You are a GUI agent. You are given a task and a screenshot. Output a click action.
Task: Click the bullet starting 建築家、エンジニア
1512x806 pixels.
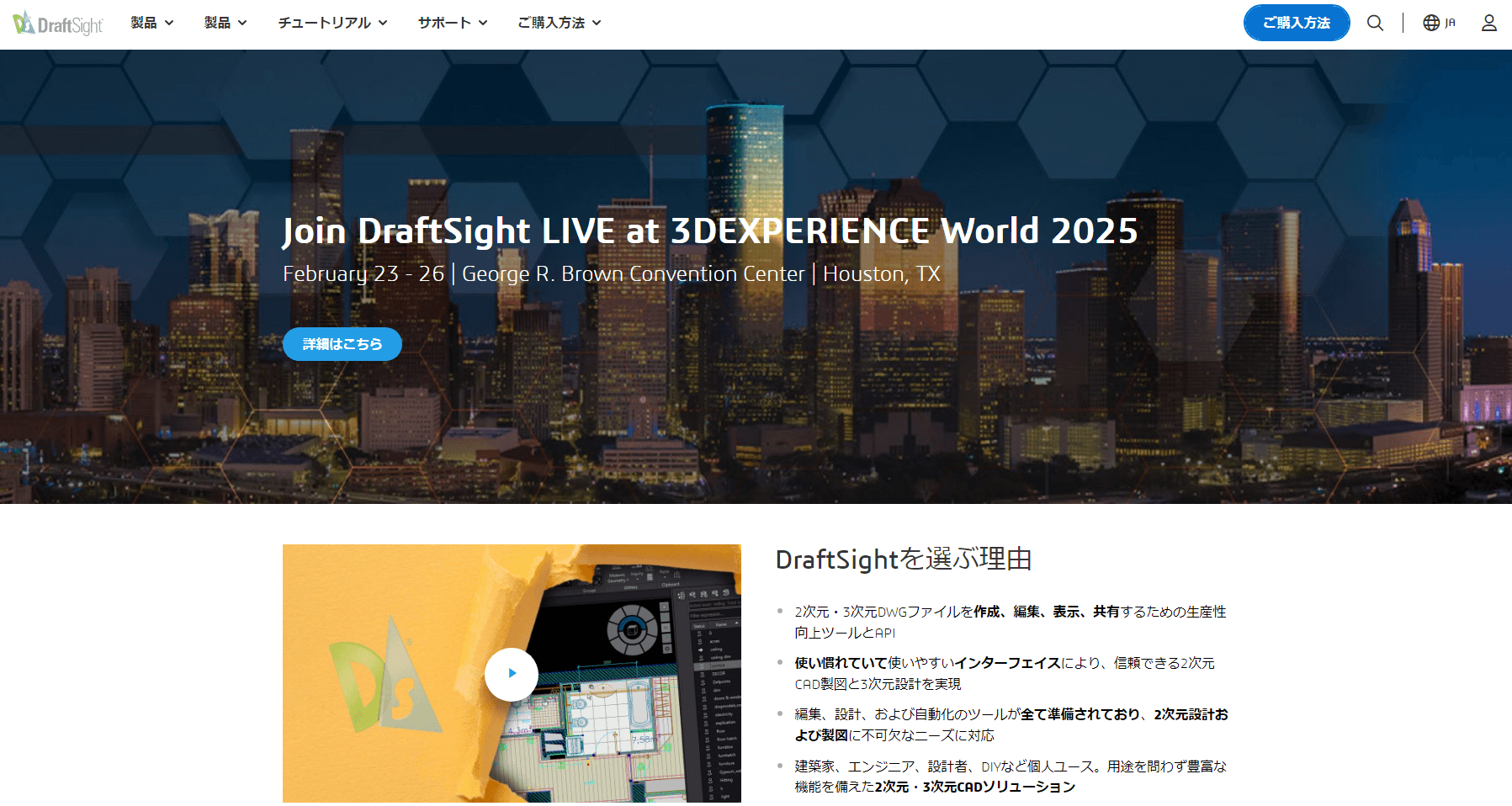pyautogui.click(x=1011, y=777)
